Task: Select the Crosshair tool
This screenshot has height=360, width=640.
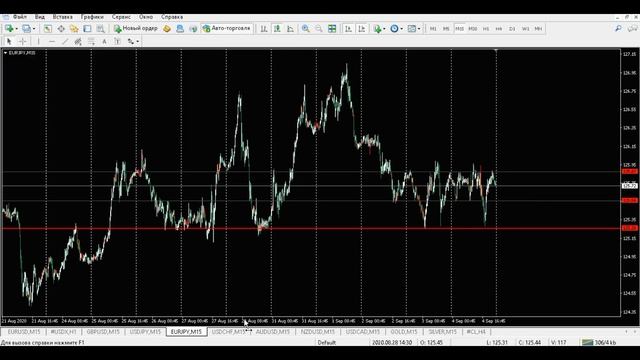Action: [x=22, y=41]
